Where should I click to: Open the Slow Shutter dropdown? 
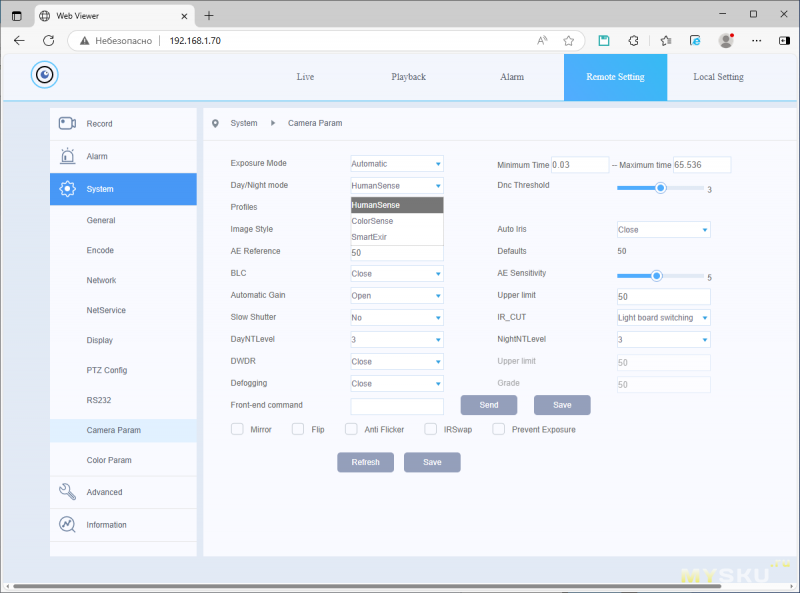click(x=397, y=317)
